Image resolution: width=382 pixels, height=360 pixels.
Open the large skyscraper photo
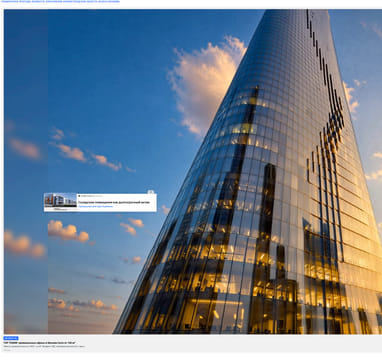point(193,171)
